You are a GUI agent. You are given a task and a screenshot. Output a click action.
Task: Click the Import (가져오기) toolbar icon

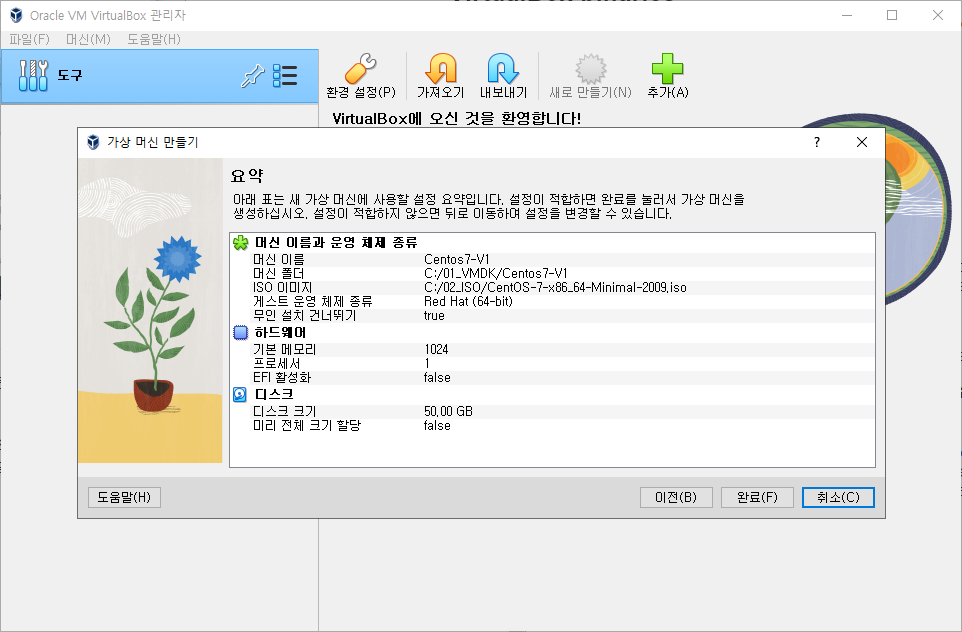tap(441, 69)
